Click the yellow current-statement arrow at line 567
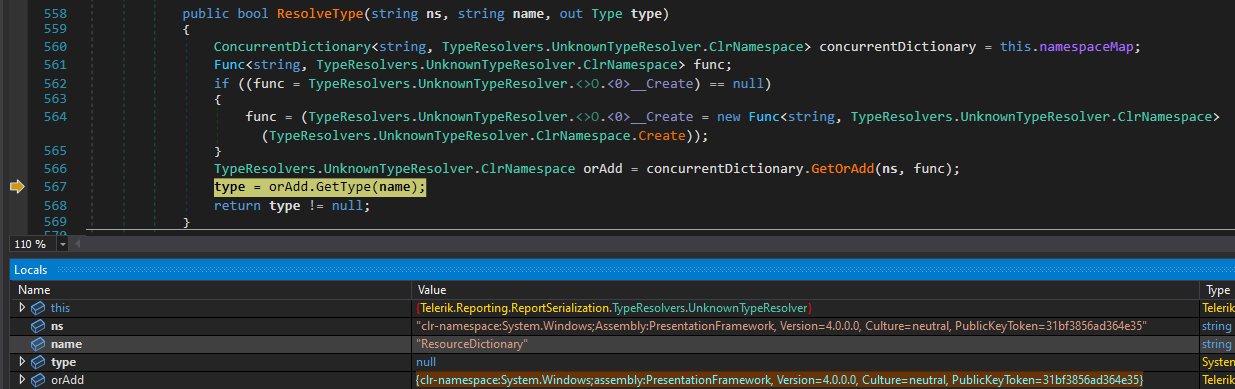The image size is (1235, 389). tap(17, 187)
